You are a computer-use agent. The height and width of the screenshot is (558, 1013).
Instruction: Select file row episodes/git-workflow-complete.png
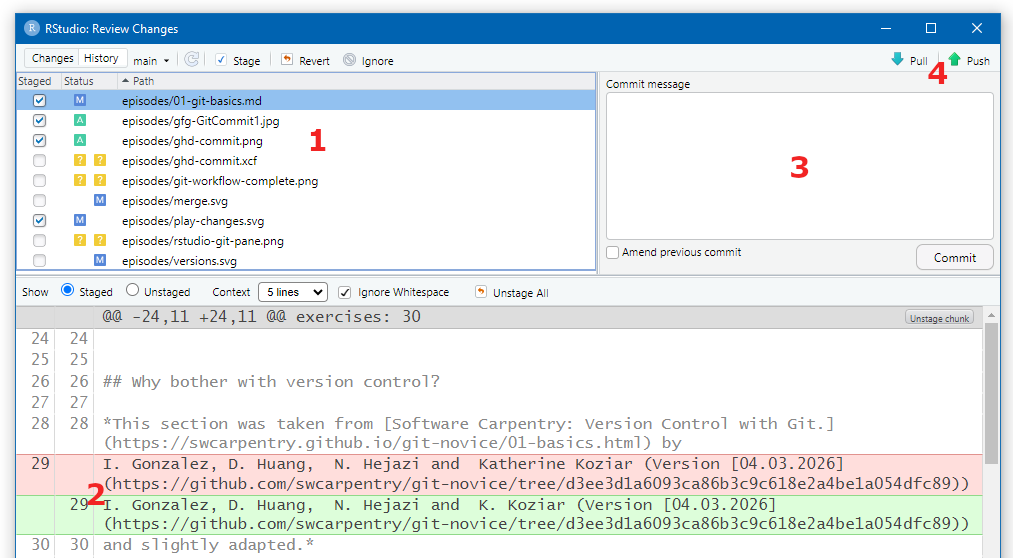point(306,181)
